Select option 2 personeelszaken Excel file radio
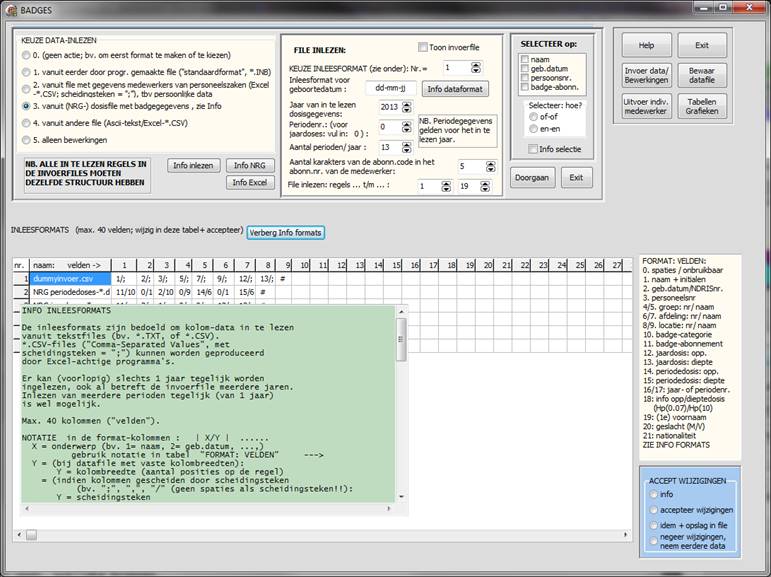This screenshot has width=771, height=577. point(26,89)
